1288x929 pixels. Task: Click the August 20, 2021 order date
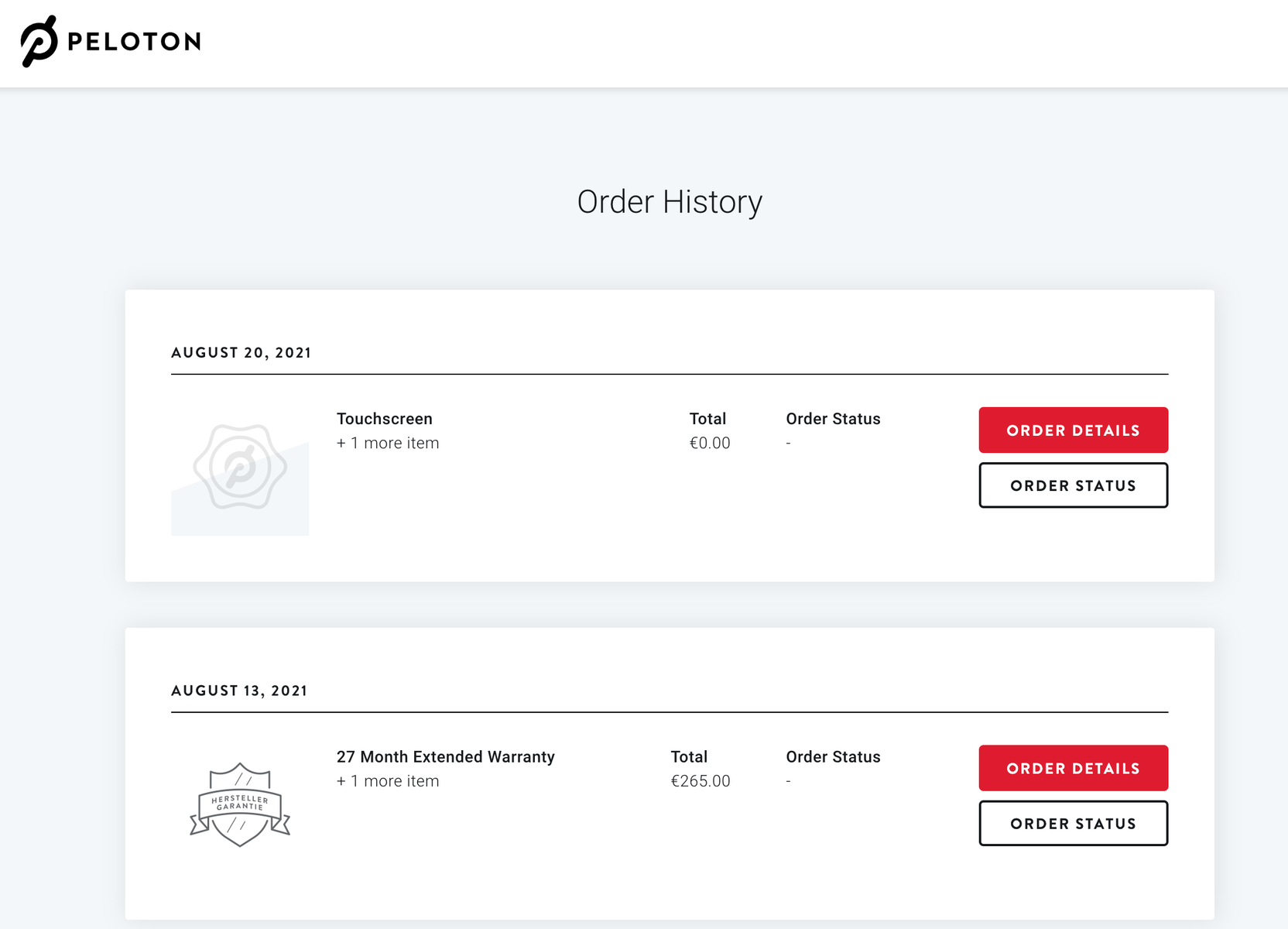click(x=241, y=353)
